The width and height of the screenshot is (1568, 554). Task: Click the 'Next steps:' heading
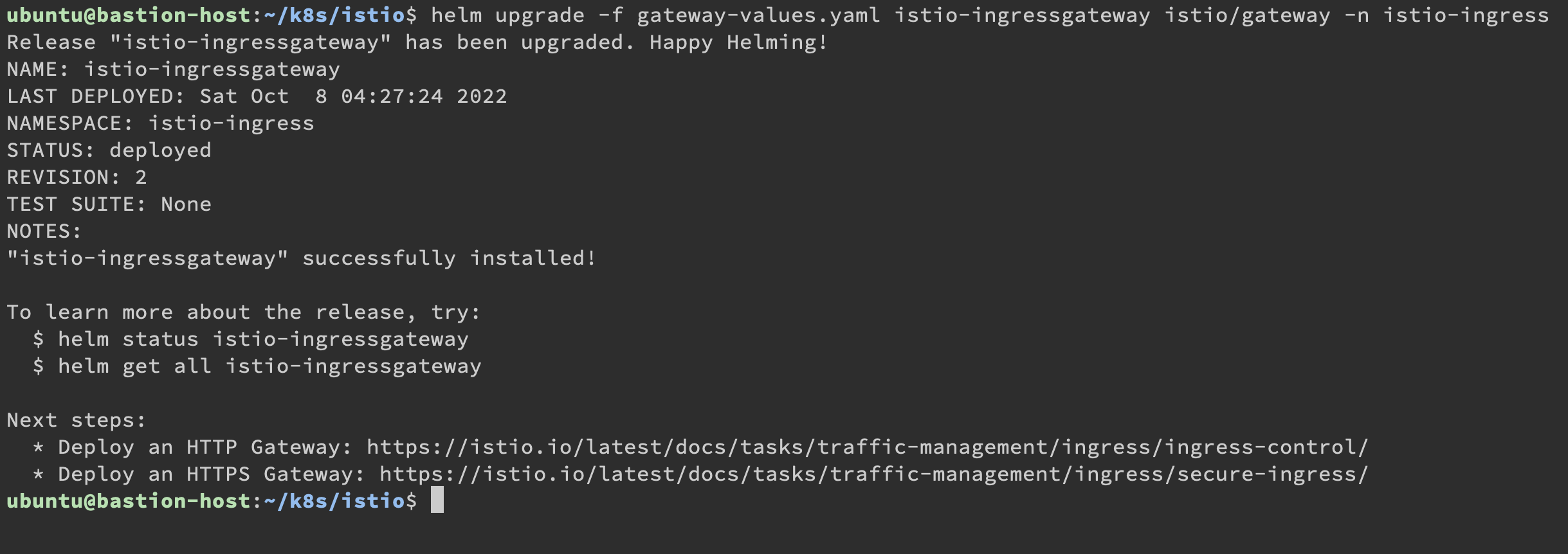click(77, 420)
